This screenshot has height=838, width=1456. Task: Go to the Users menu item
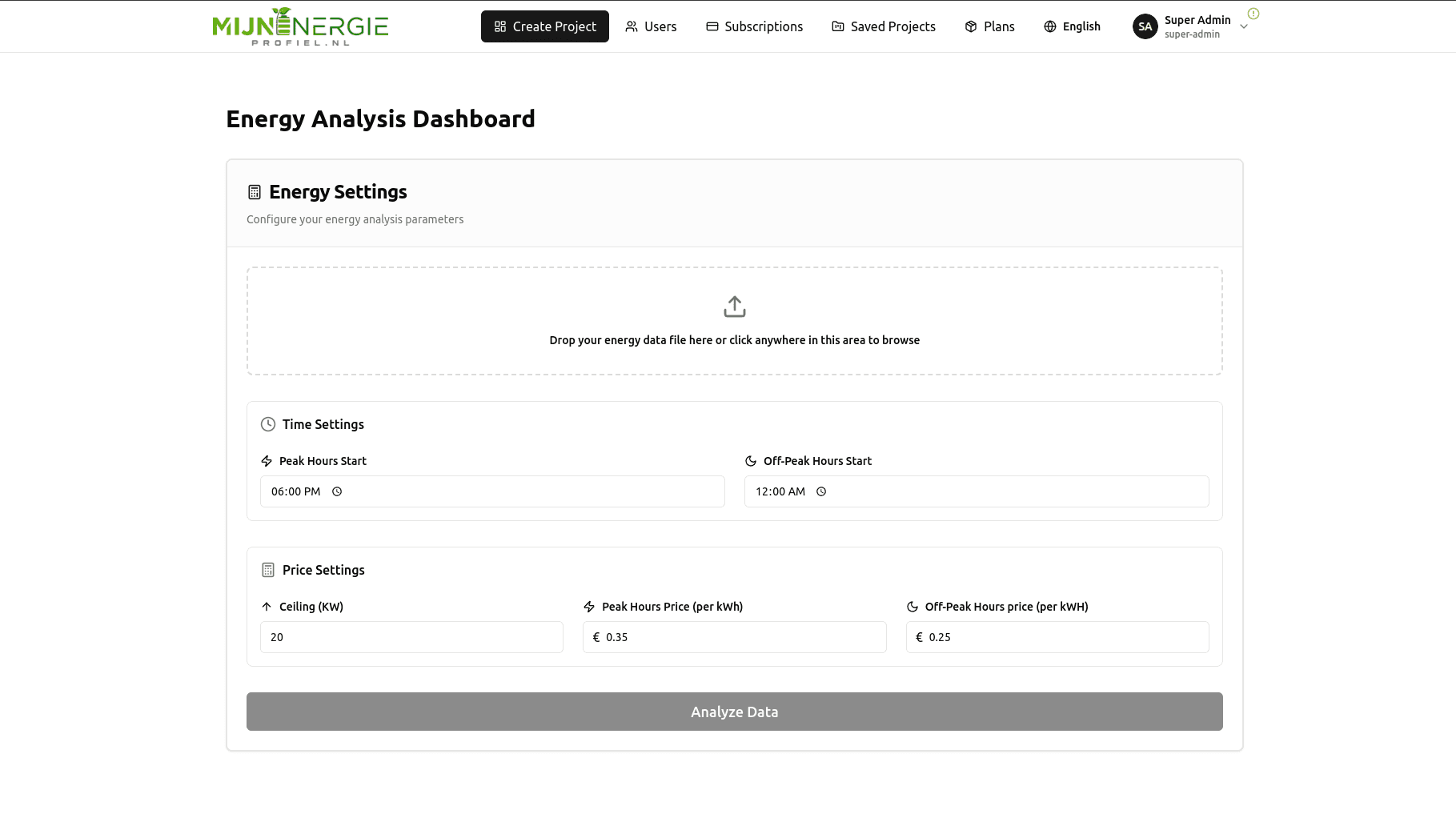(x=651, y=26)
